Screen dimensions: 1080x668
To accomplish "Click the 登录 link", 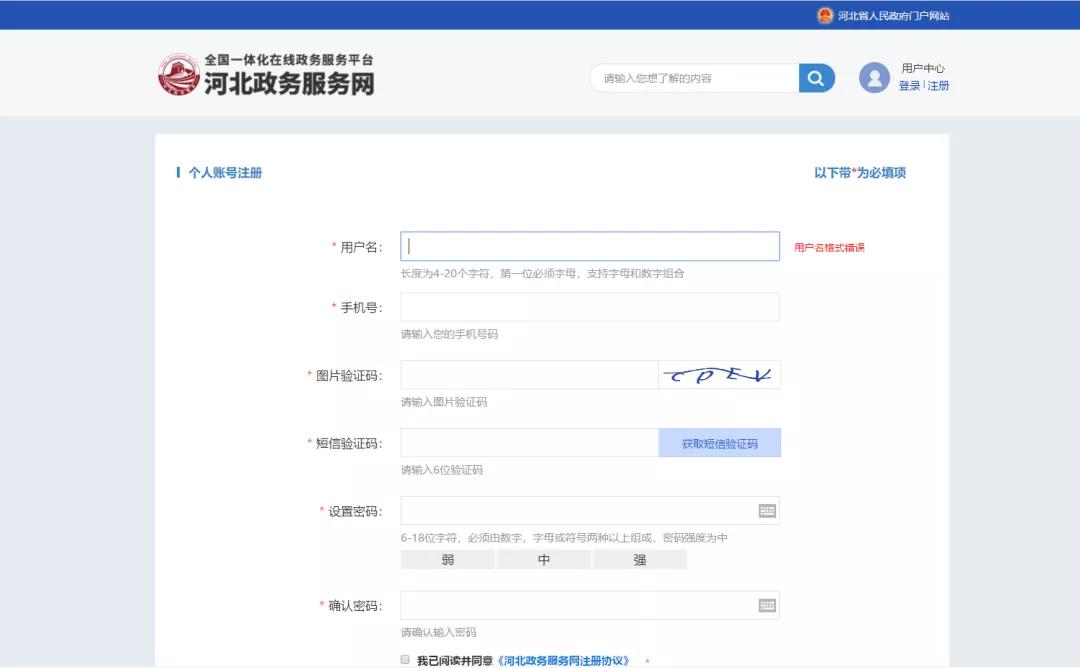I will click(909, 86).
